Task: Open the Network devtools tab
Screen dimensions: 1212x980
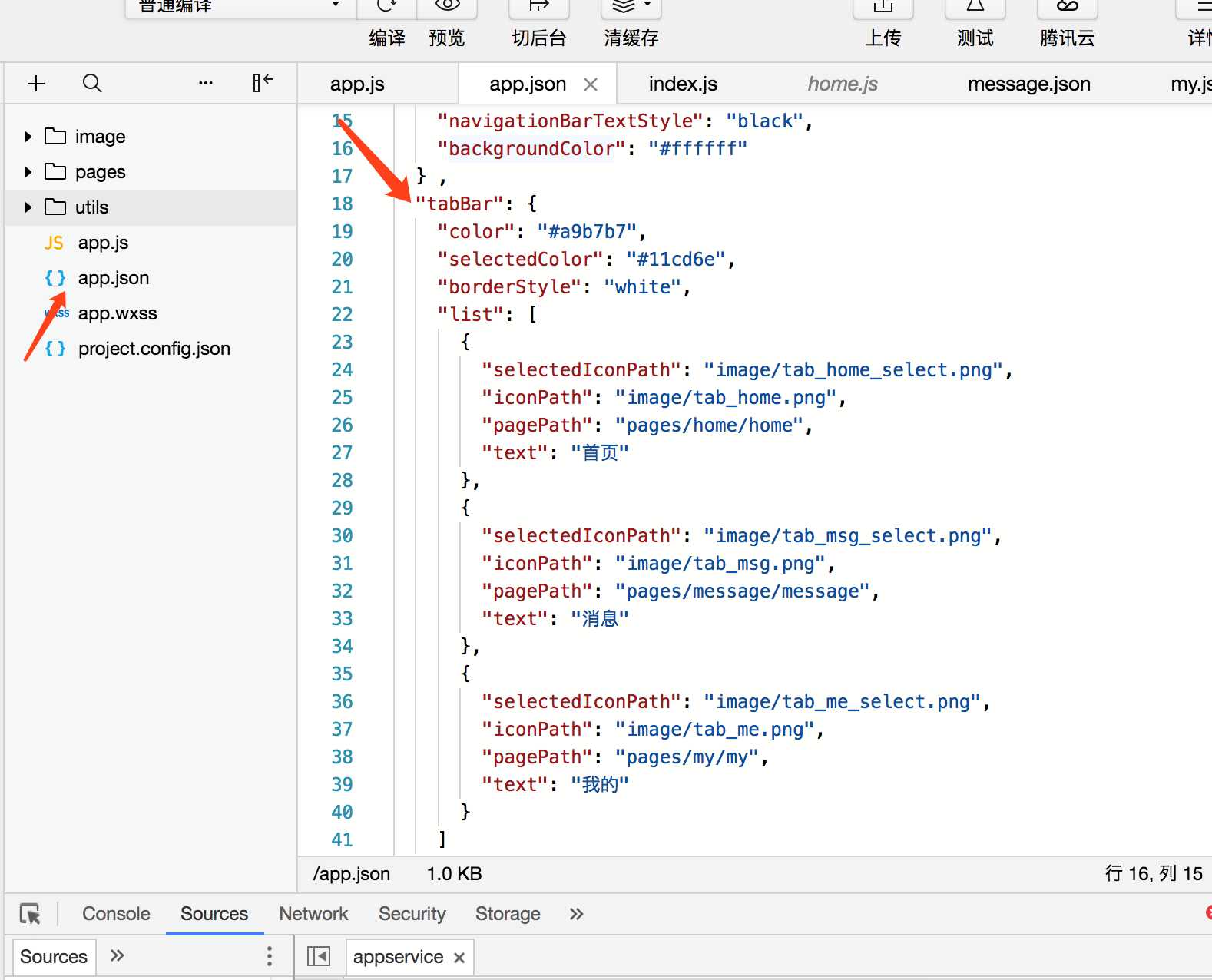Action: click(313, 914)
